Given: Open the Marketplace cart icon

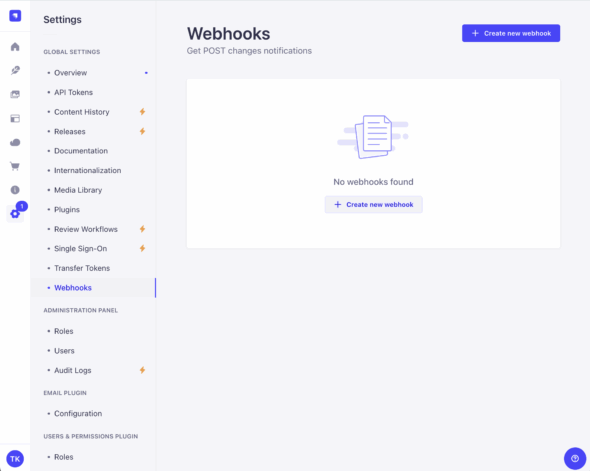Looking at the screenshot, I should click(15, 166).
